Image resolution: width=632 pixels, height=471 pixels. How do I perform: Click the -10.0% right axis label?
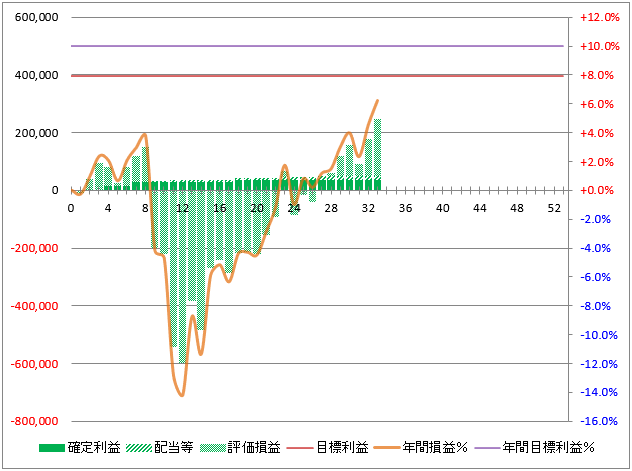click(599, 335)
